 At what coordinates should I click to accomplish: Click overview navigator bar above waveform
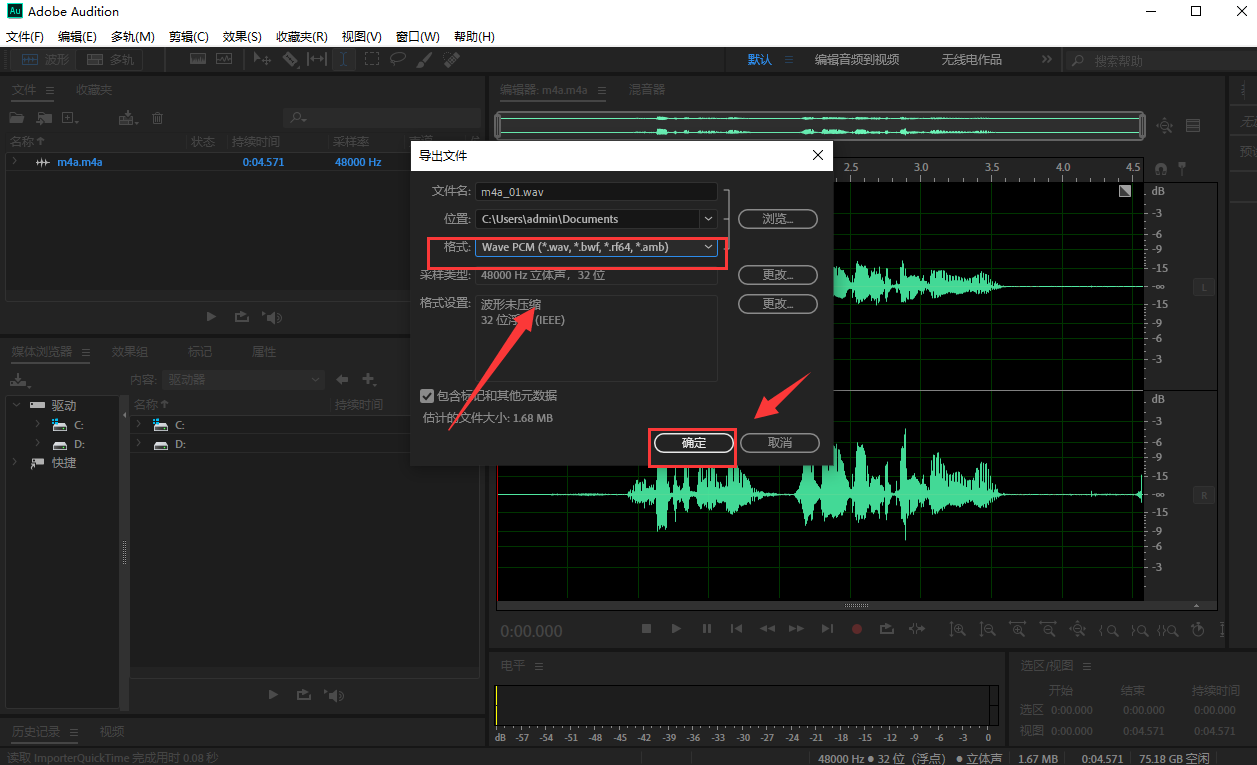coord(819,125)
